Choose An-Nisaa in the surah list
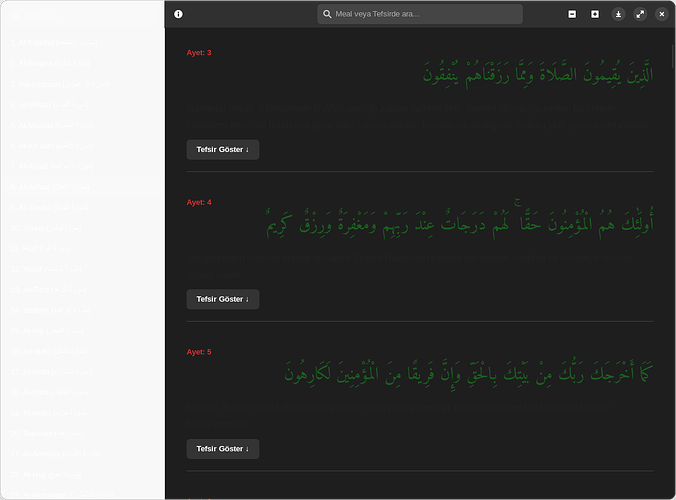Screen dimensions: 676x500 click(x=55, y=105)
